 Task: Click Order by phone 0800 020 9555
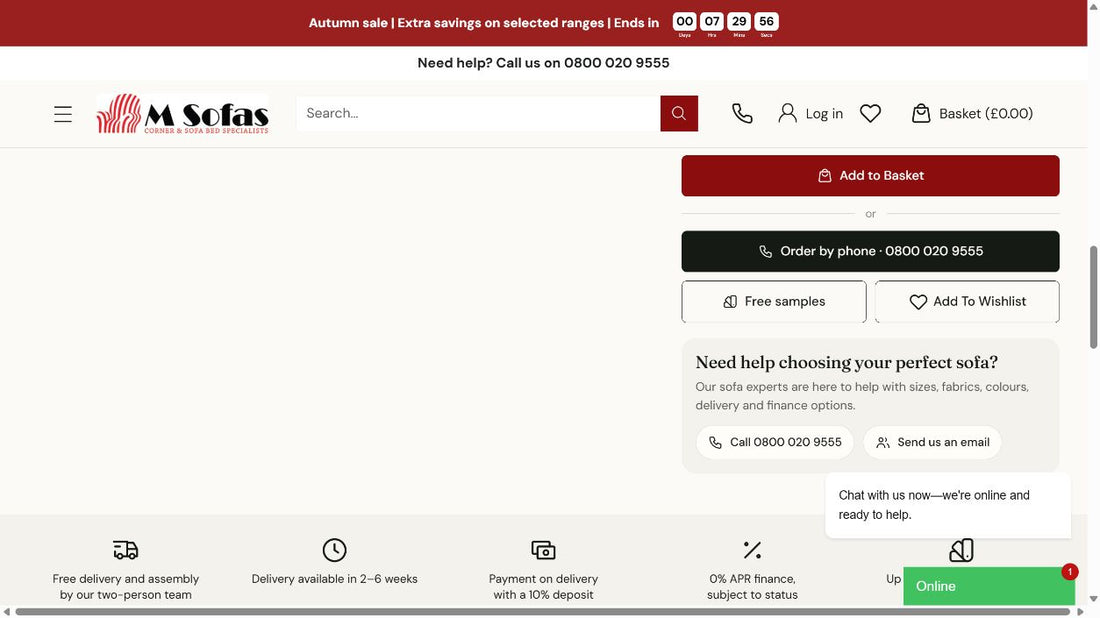pyautogui.click(x=870, y=251)
